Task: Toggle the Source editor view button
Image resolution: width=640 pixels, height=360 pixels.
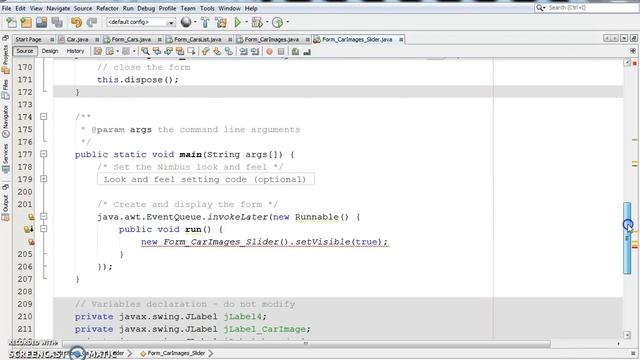Action: [x=24, y=51]
